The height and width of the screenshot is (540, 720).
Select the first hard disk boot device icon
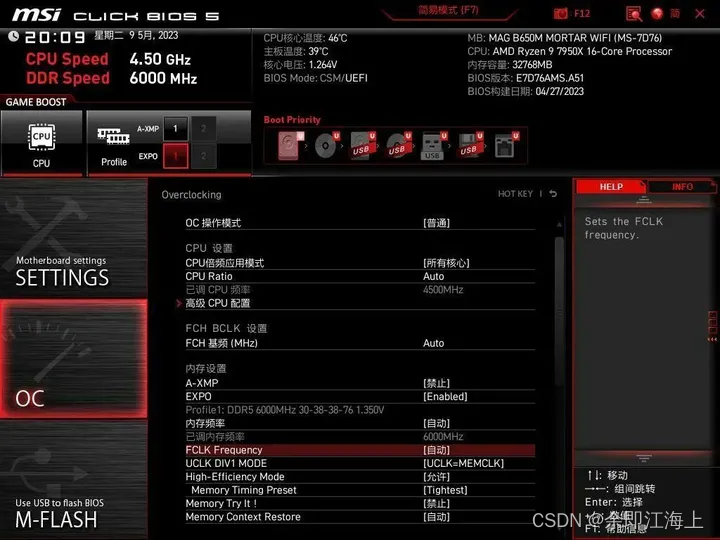(x=290, y=146)
